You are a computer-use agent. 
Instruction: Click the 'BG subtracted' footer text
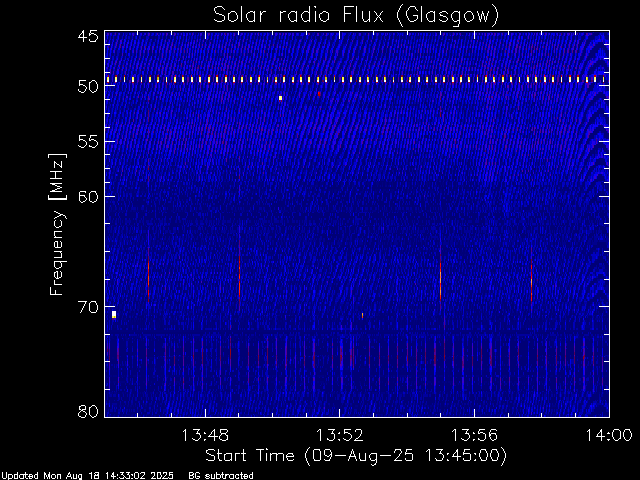221,476
